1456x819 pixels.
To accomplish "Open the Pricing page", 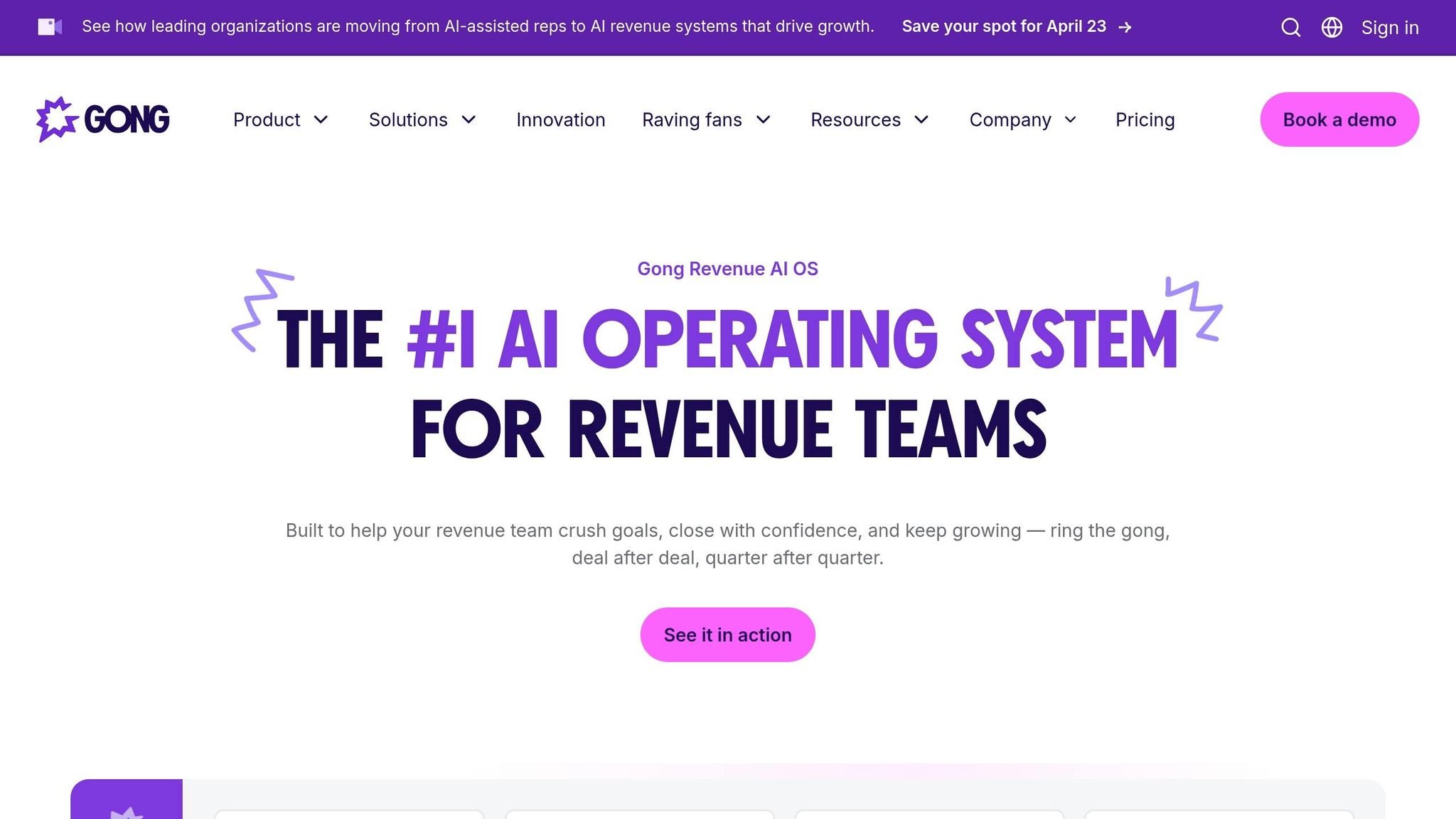I will (1145, 119).
